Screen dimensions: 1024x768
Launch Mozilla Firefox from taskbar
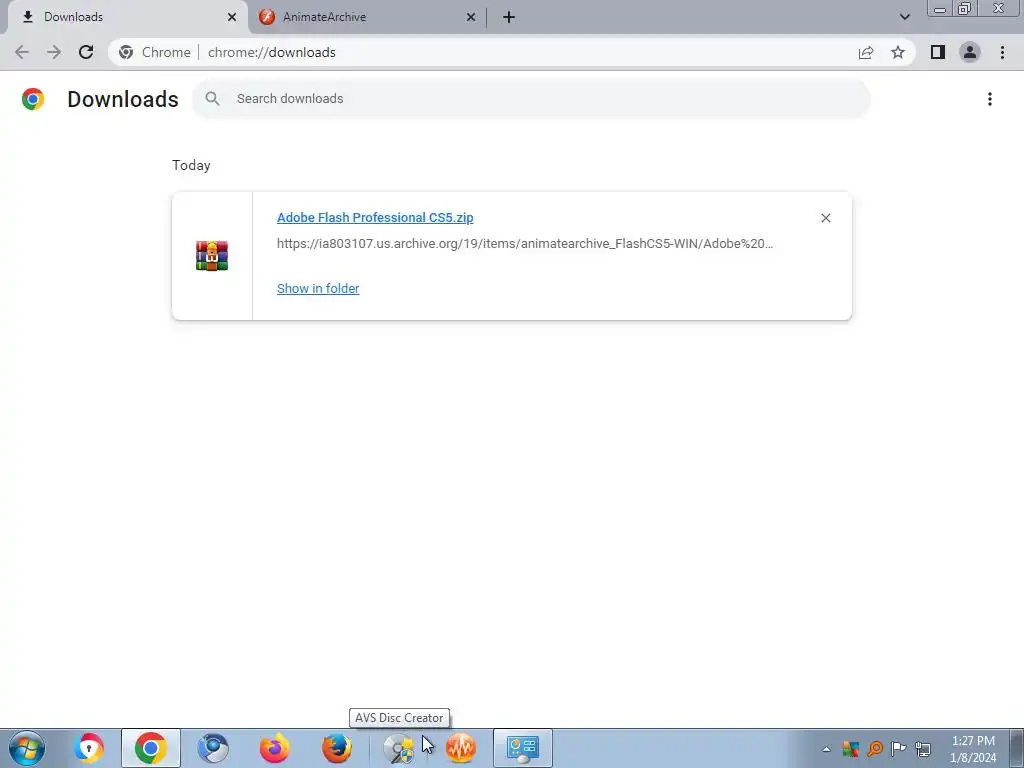[336, 748]
